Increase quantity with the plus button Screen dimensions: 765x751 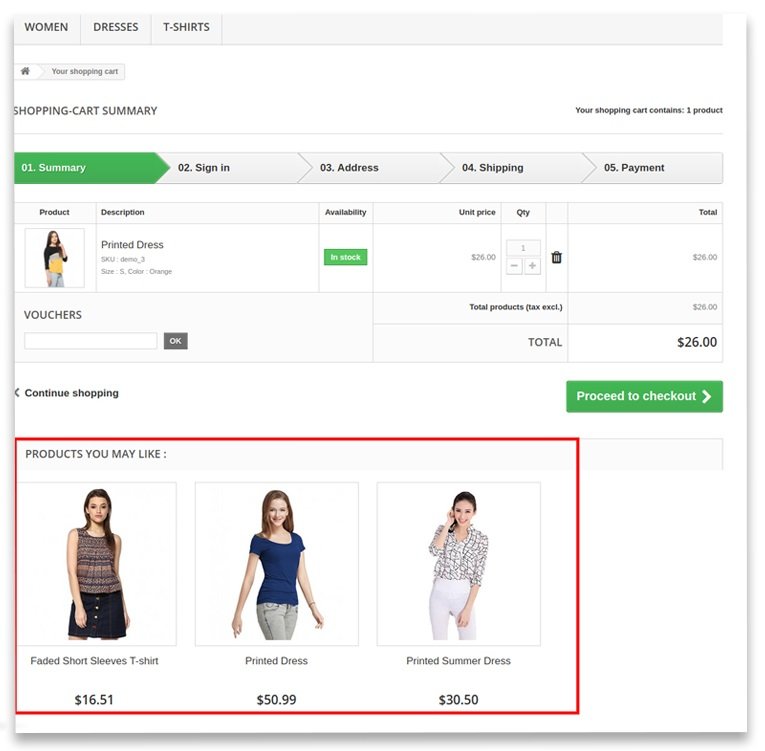click(x=532, y=266)
